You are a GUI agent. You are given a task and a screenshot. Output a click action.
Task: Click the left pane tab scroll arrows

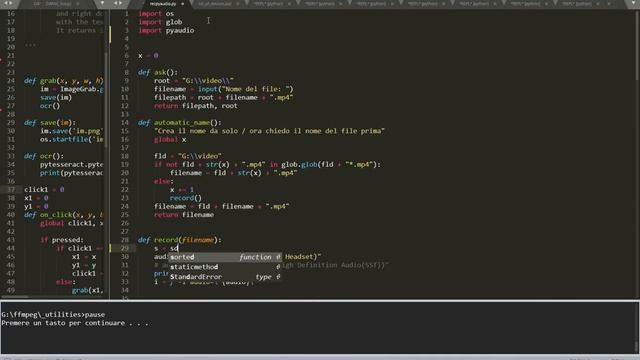tap(8, 3)
